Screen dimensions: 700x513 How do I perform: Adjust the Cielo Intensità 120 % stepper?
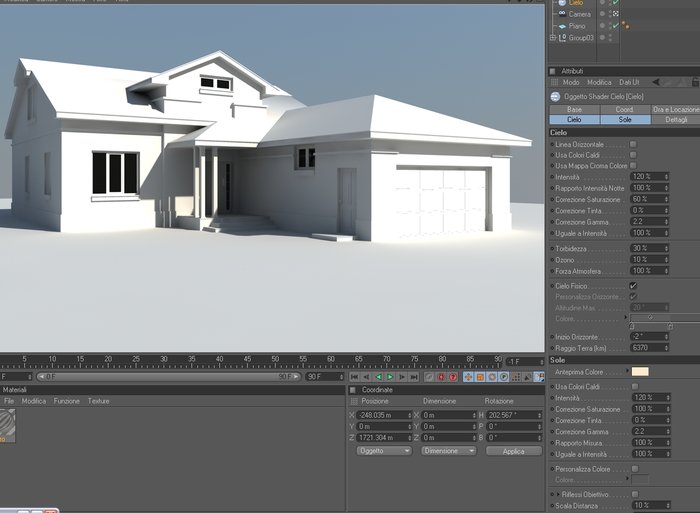point(667,177)
